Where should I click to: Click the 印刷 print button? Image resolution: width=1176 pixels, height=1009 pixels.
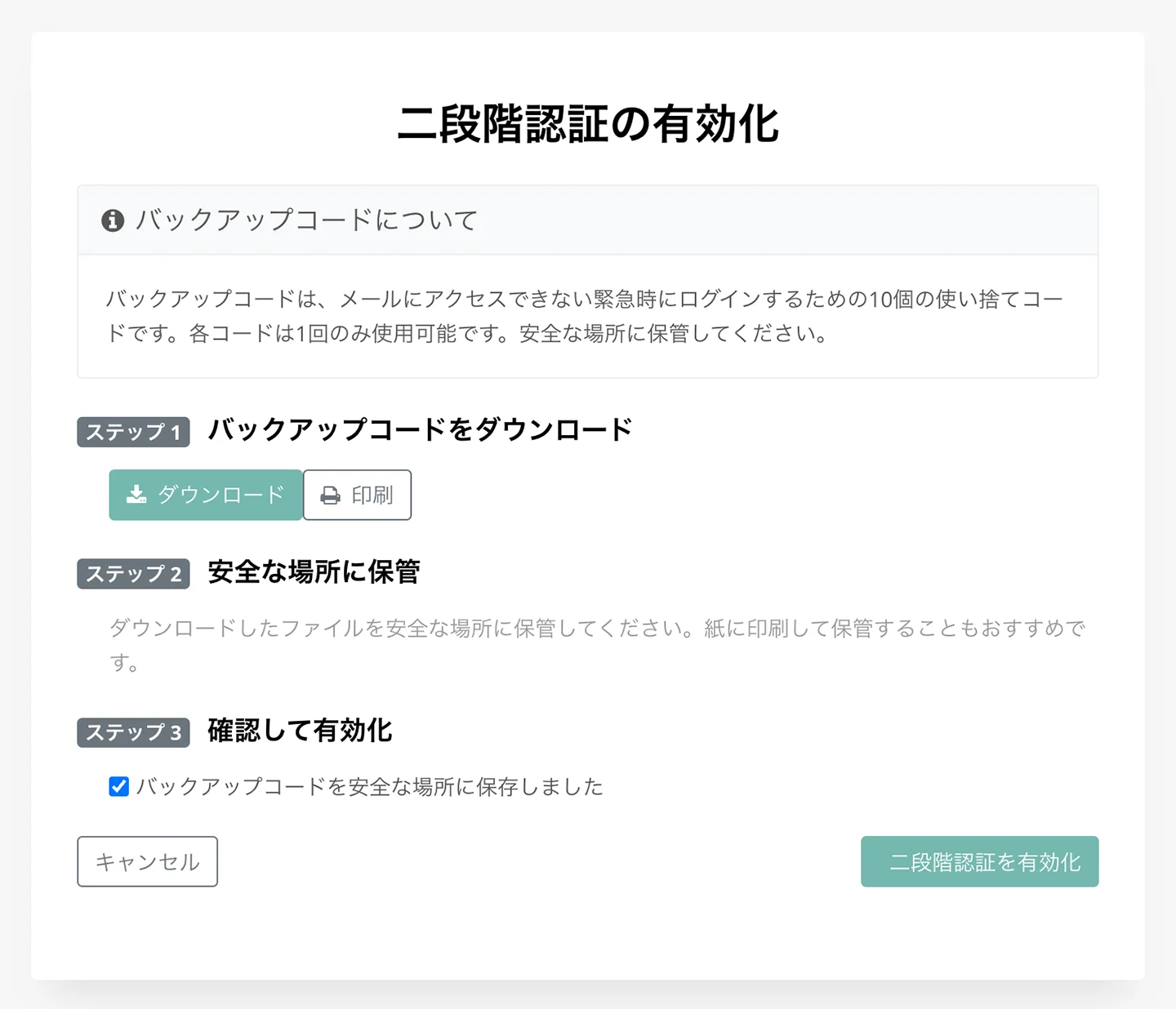[357, 494]
